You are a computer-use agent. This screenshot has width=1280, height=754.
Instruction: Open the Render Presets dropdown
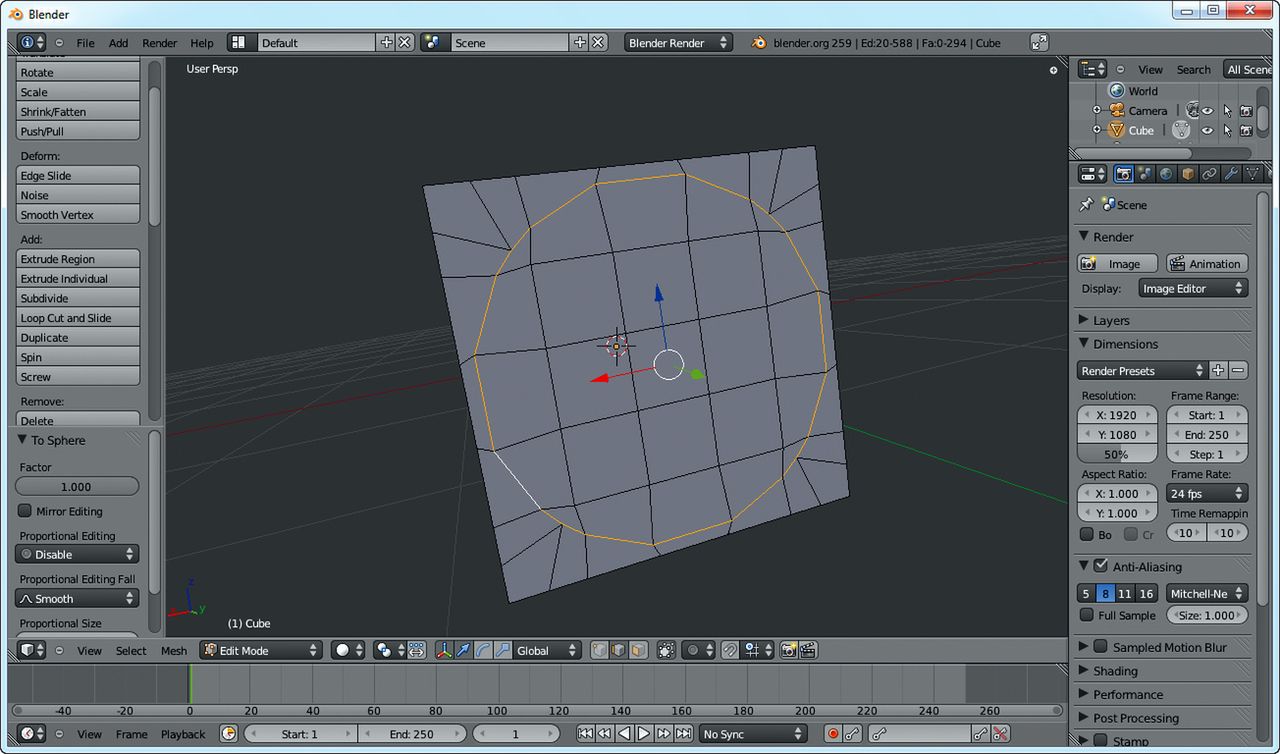click(x=1143, y=370)
